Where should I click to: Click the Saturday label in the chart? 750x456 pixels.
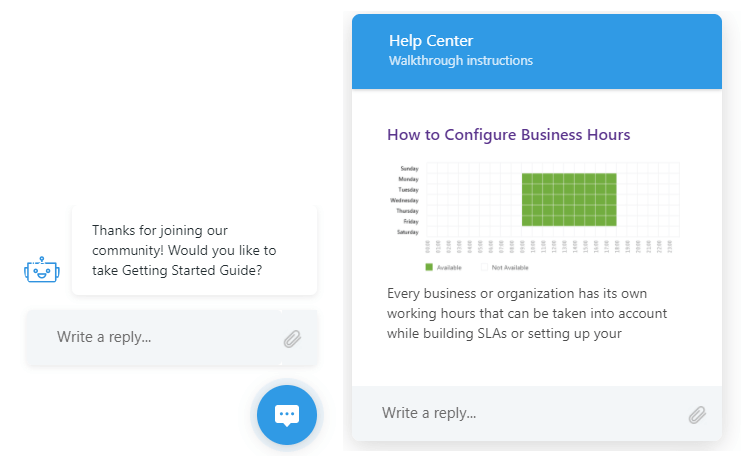click(408, 233)
